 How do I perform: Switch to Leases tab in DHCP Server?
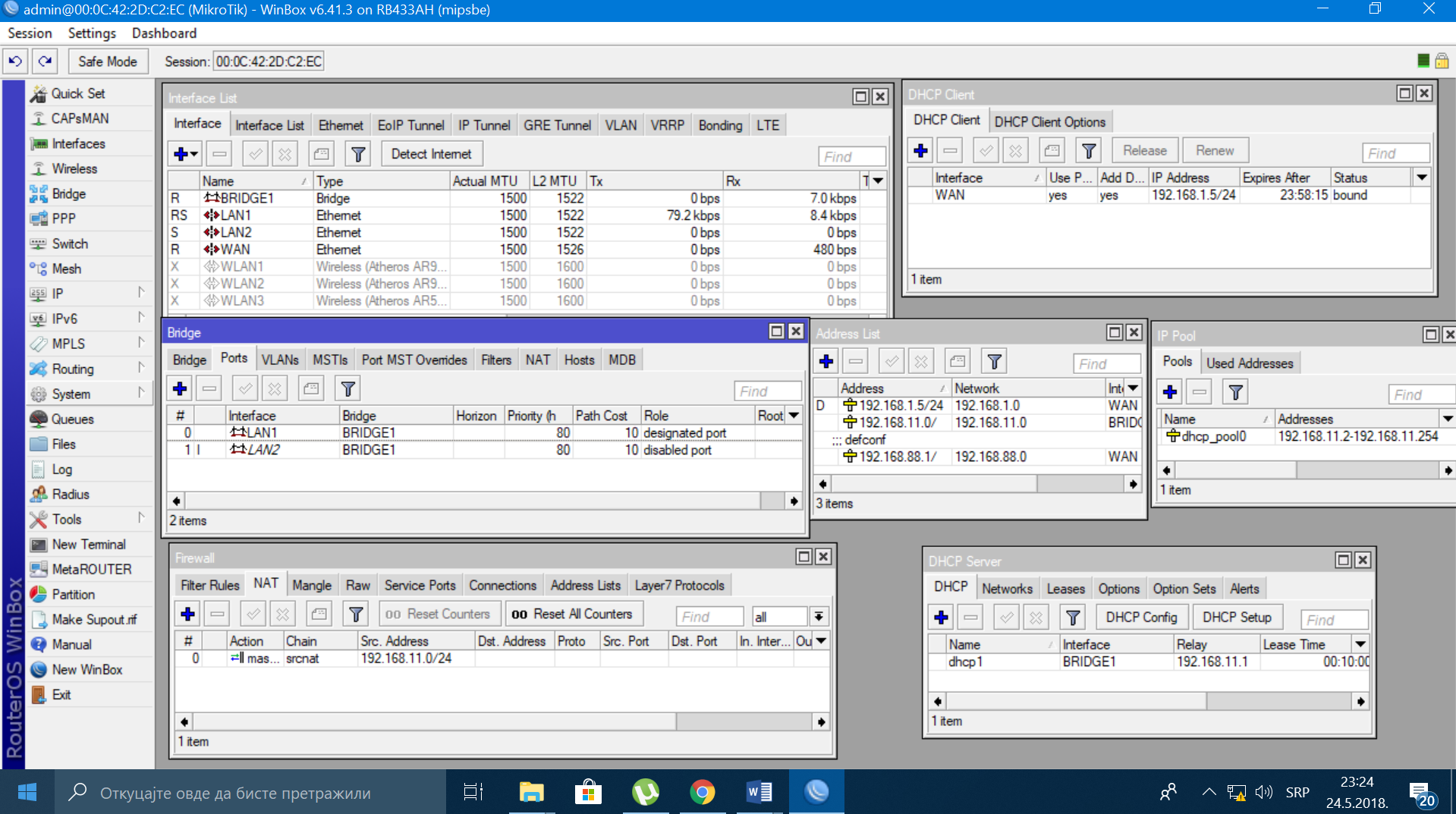(x=1065, y=589)
